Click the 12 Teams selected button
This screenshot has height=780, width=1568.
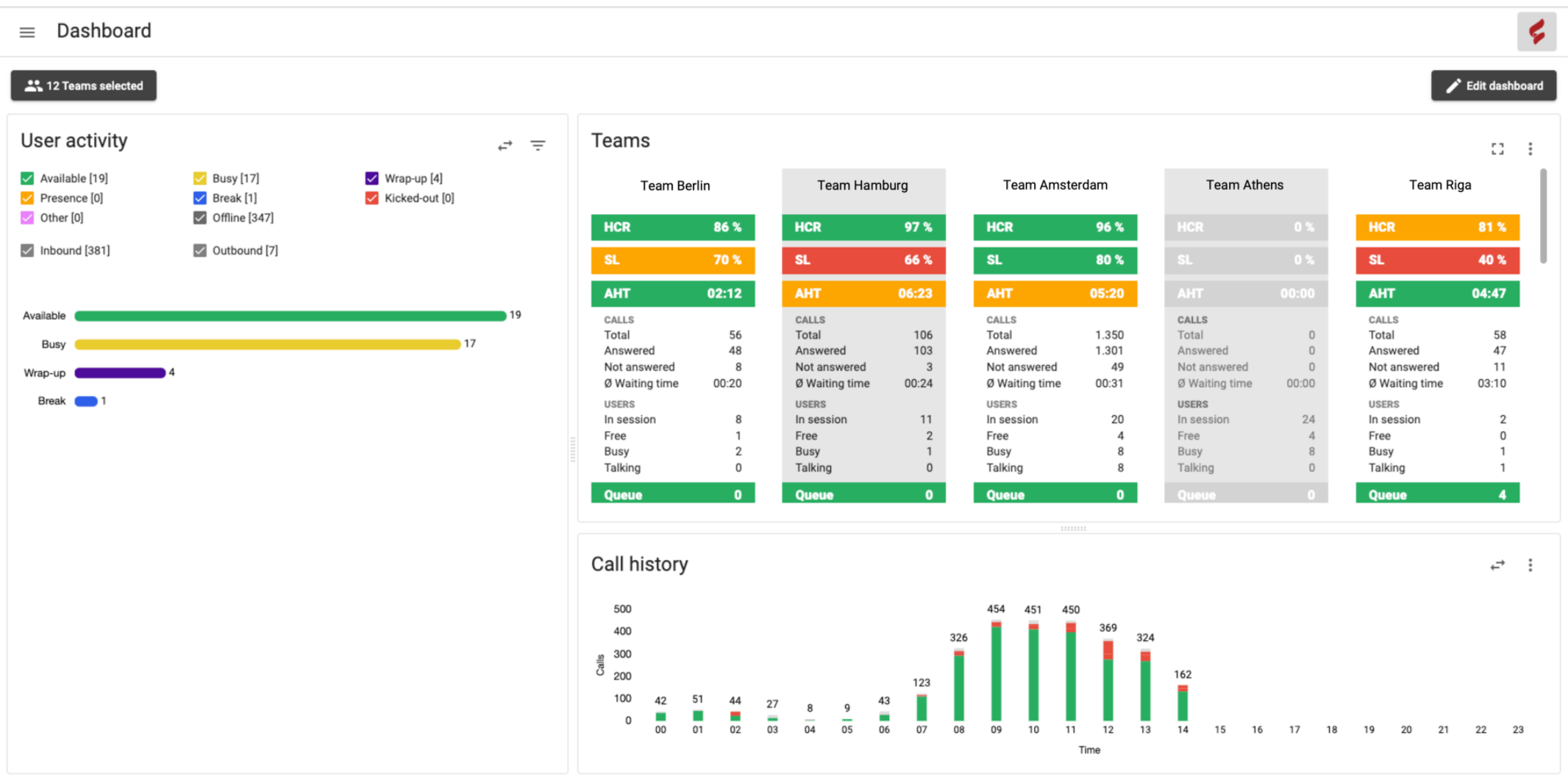pos(83,85)
